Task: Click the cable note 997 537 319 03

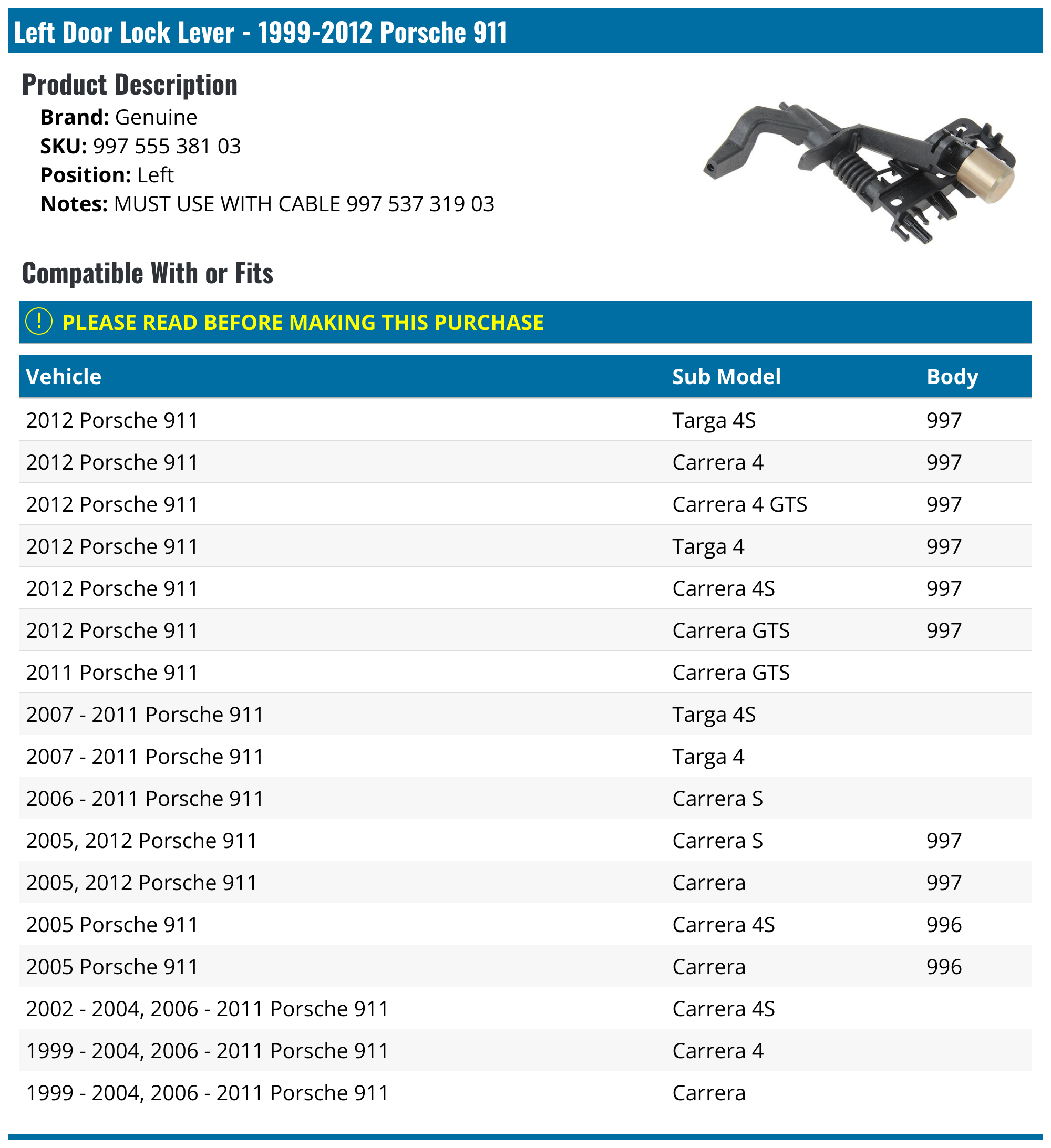Action: 420,204
